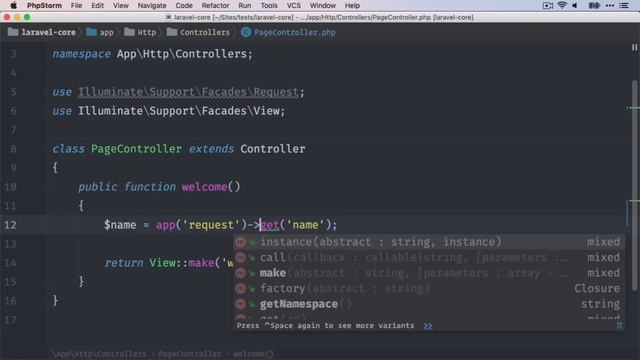Viewport: 640px width, 360px height.
Task: Click the inspection pause indicator at editor top-right
Action: tap(634, 47)
